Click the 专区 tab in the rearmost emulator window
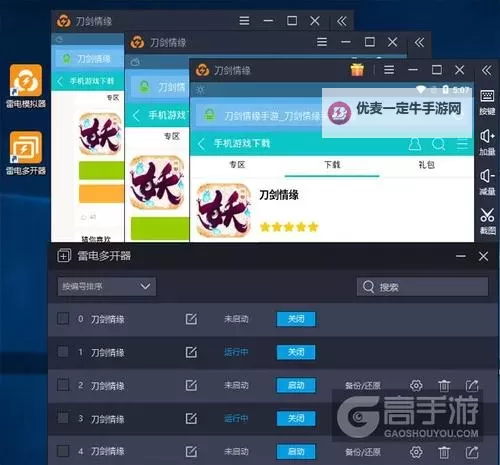Viewport: 500px width, 465px height. click(x=113, y=98)
